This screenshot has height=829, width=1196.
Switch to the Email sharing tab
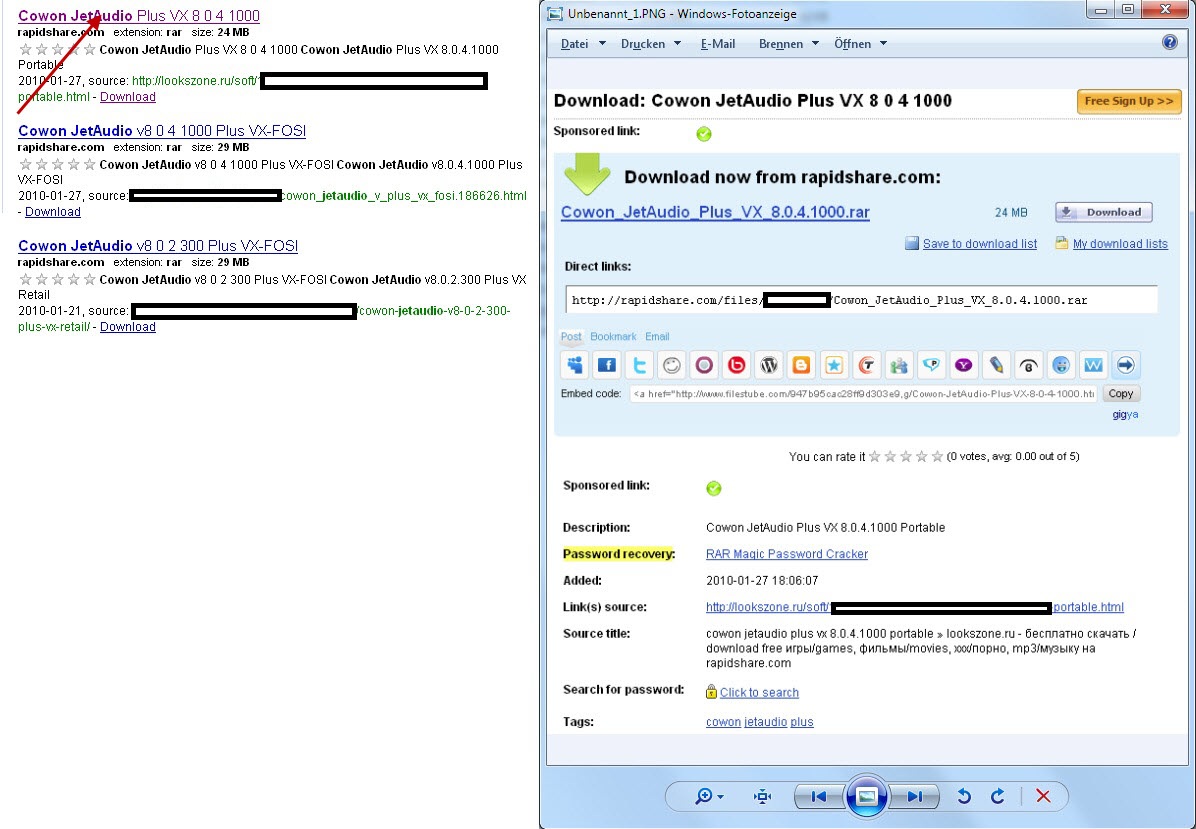(657, 336)
